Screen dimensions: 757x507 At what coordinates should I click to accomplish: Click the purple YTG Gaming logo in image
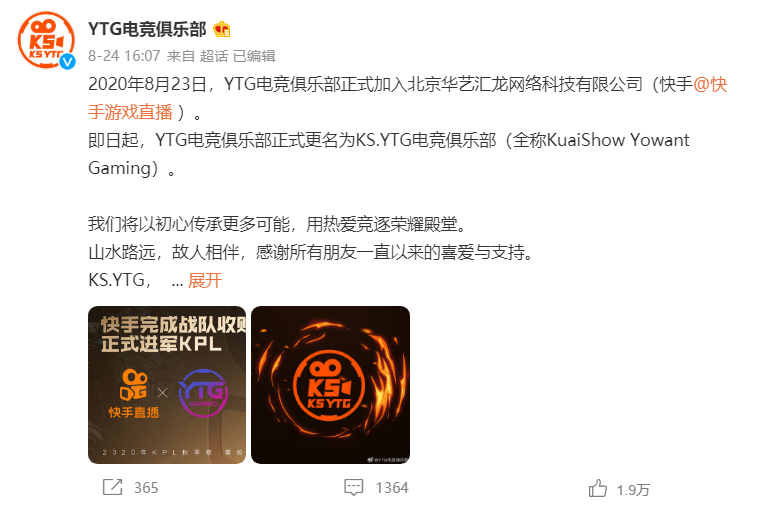pyautogui.click(x=203, y=393)
